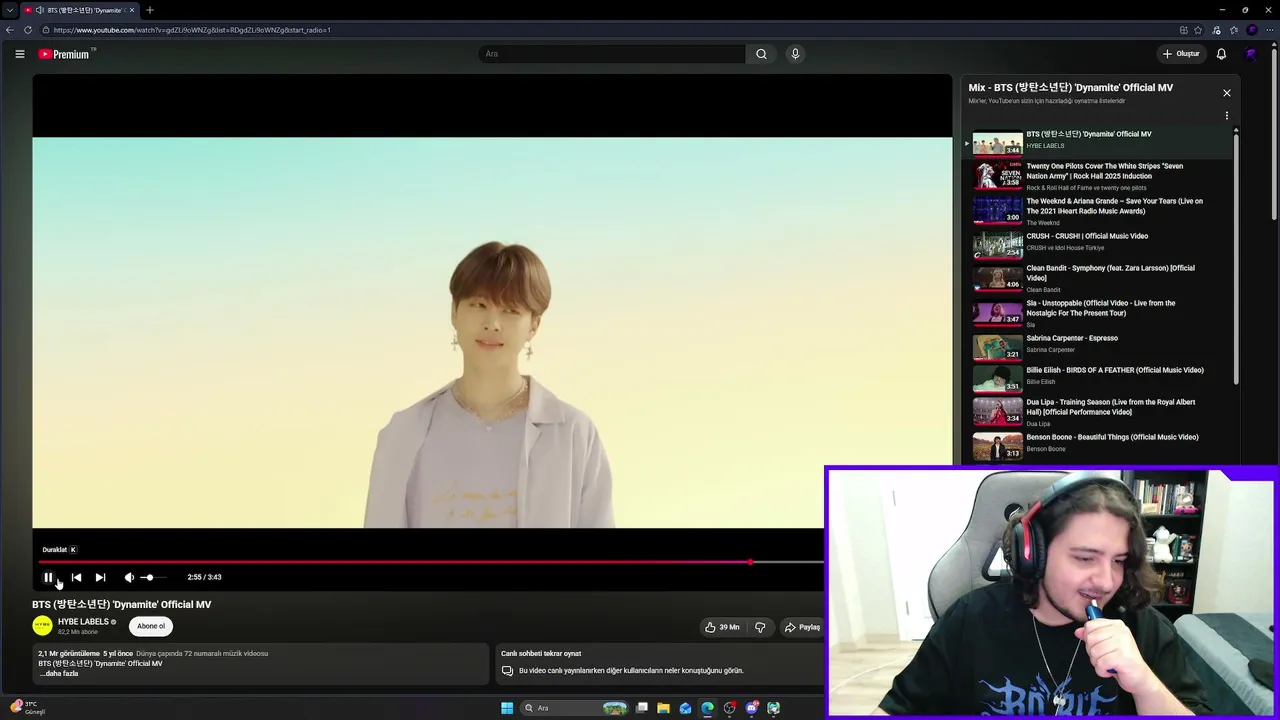1280x720 pixels.
Task: Focus the YouTube search box labeled Ara
Action: (611, 54)
